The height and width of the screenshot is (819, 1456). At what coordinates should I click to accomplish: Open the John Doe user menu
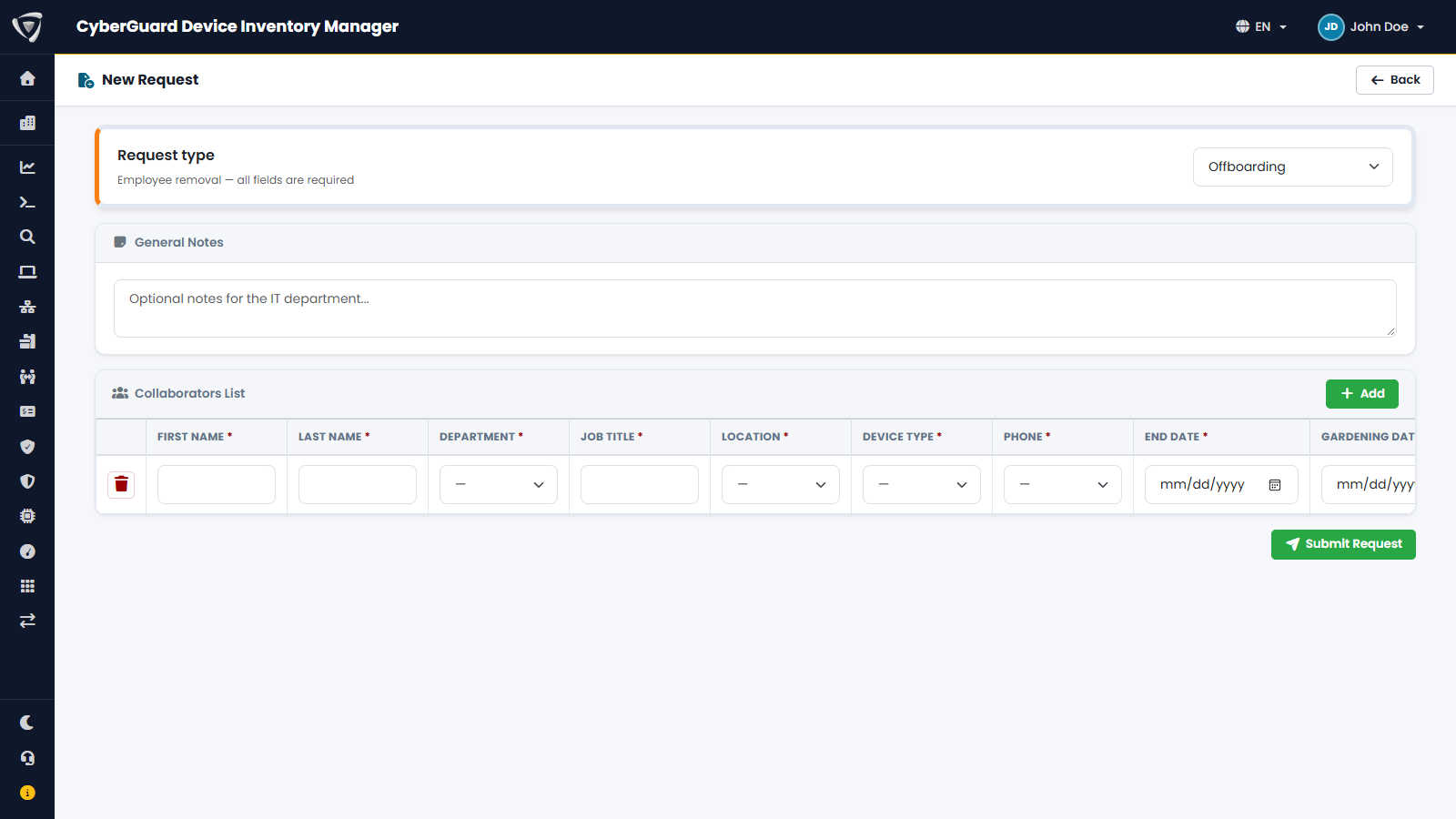point(1371,27)
